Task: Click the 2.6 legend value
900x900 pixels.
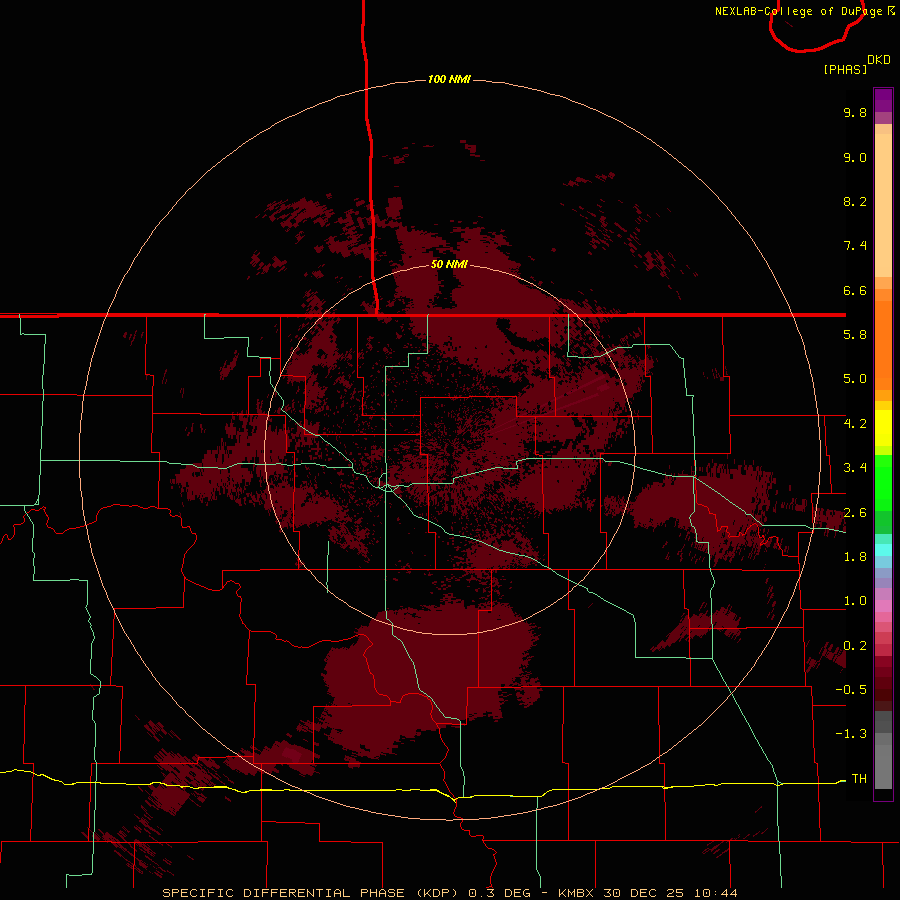Action: (x=855, y=513)
